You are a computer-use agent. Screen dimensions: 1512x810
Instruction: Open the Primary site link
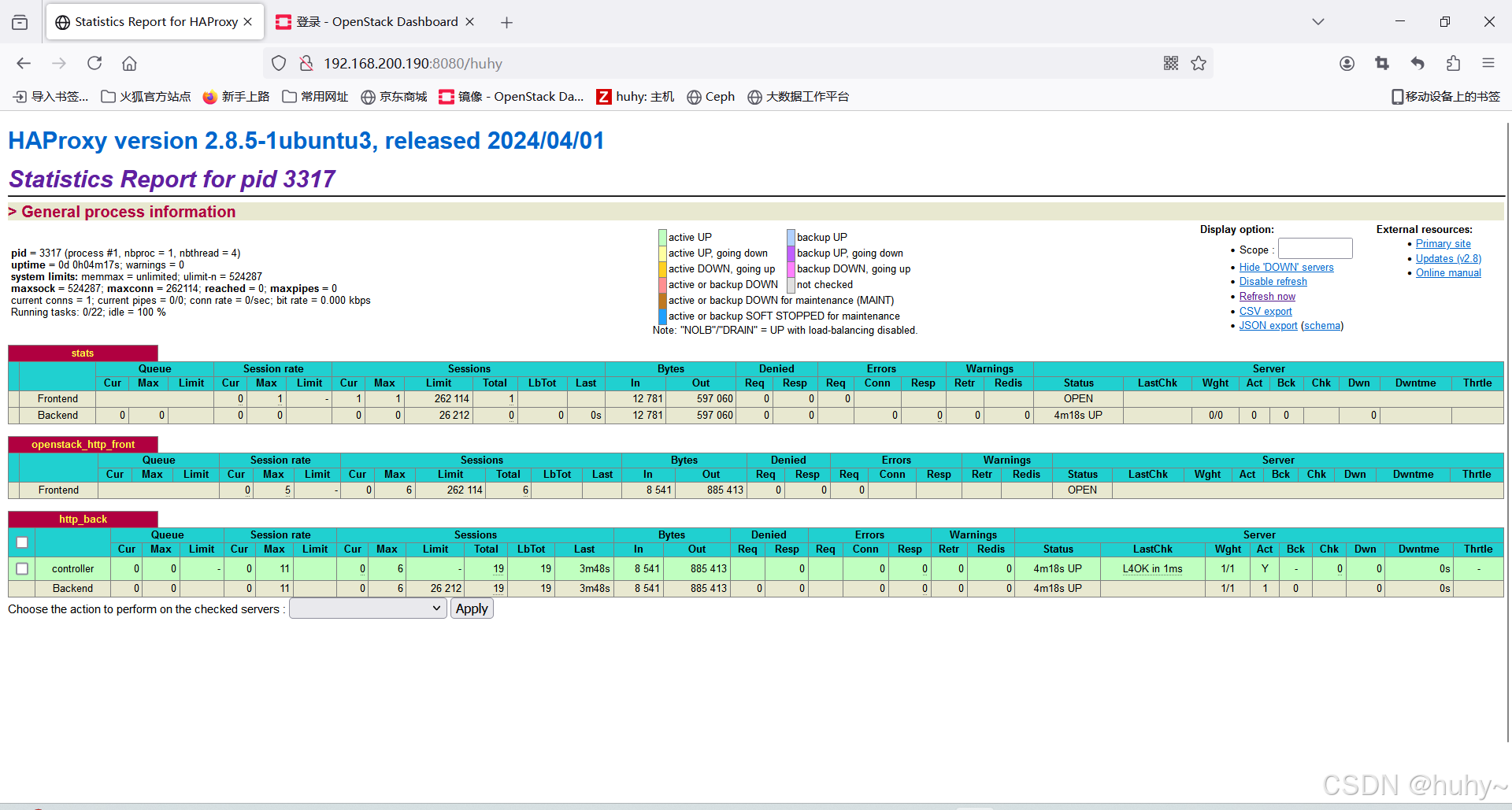click(x=1443, y=244)
